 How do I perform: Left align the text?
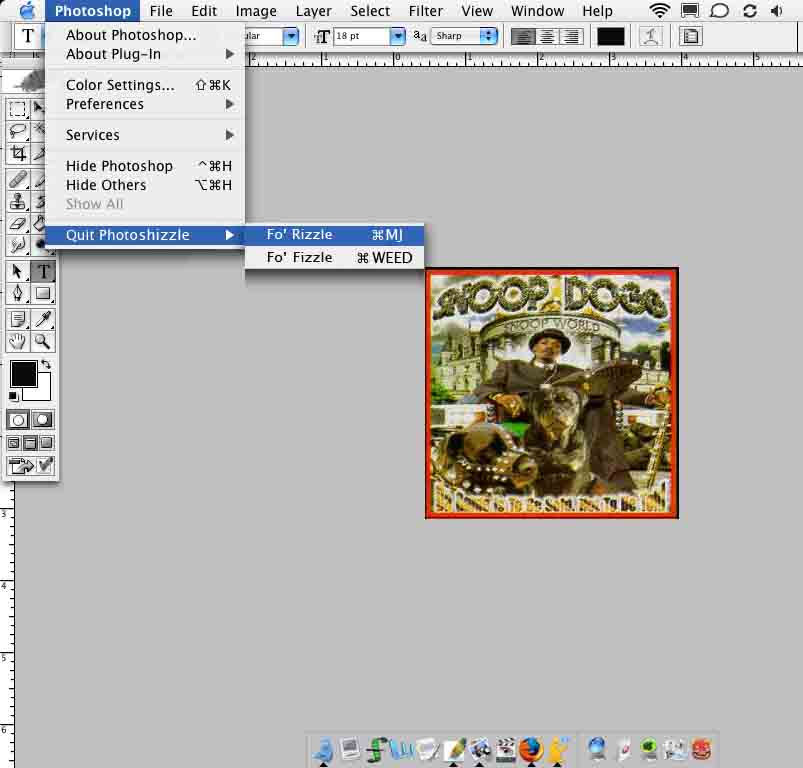click(x=523, y=36)
